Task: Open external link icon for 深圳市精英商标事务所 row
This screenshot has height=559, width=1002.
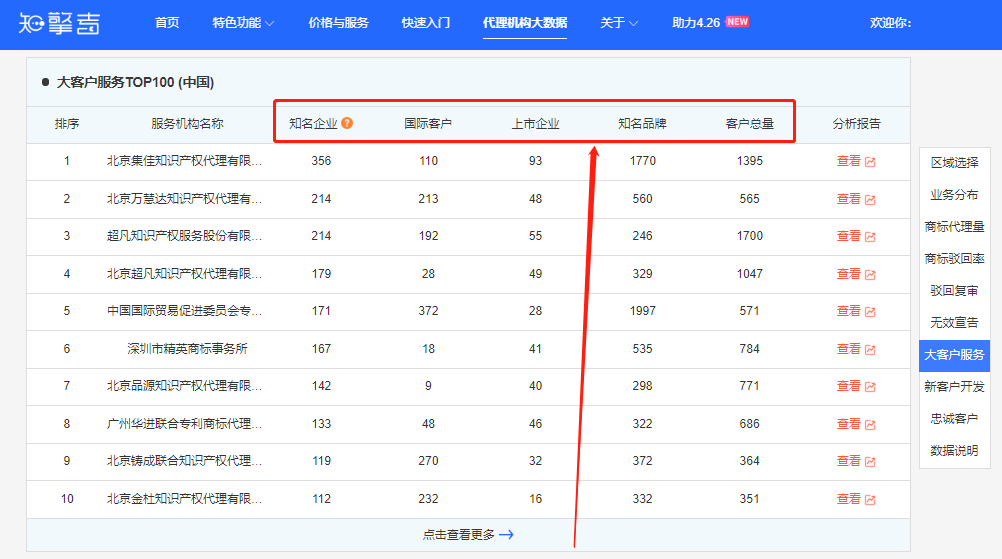Action: click(x=870, y=349)
